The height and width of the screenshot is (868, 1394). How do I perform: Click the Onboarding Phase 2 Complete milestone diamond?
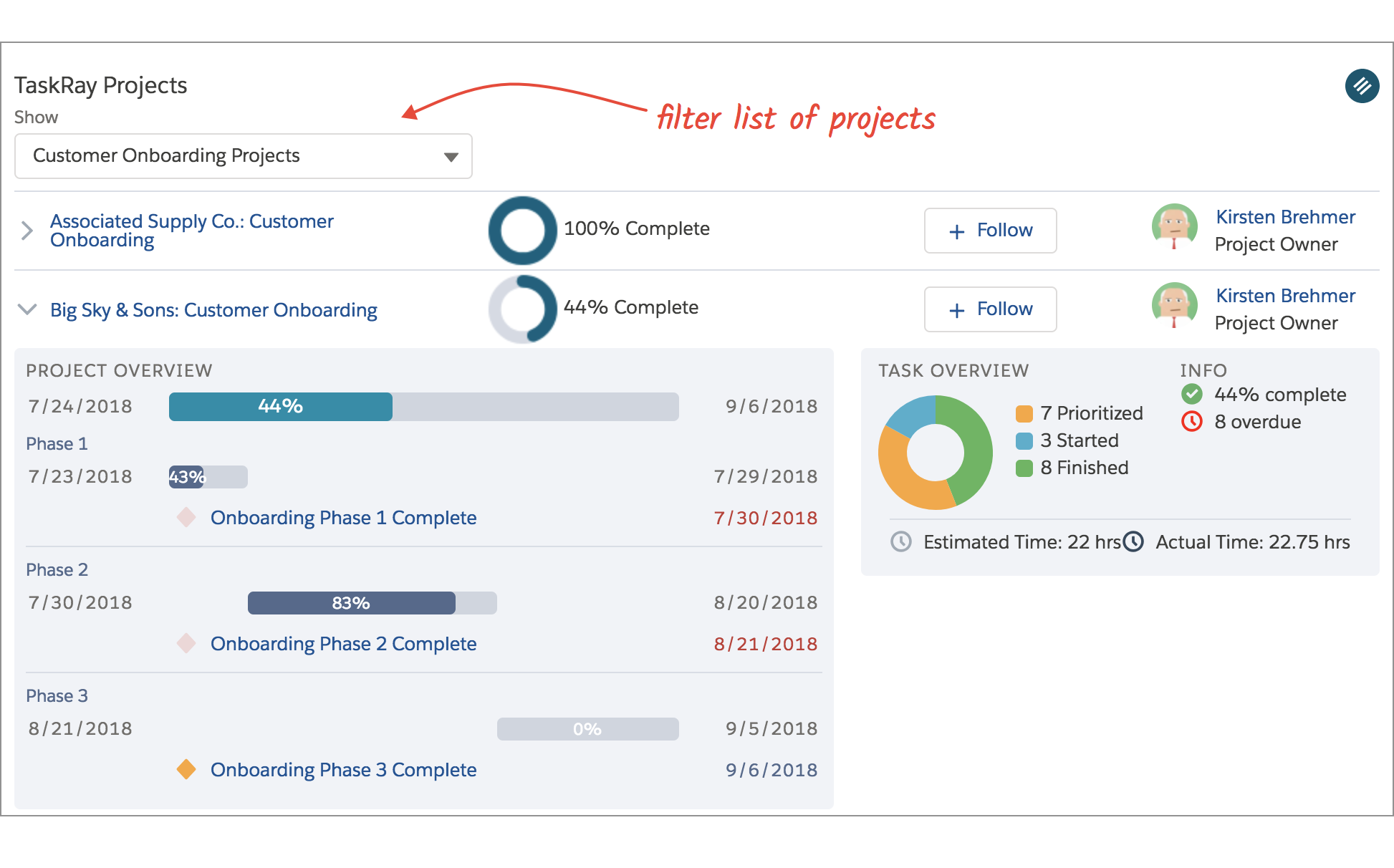tap(186, 643)
